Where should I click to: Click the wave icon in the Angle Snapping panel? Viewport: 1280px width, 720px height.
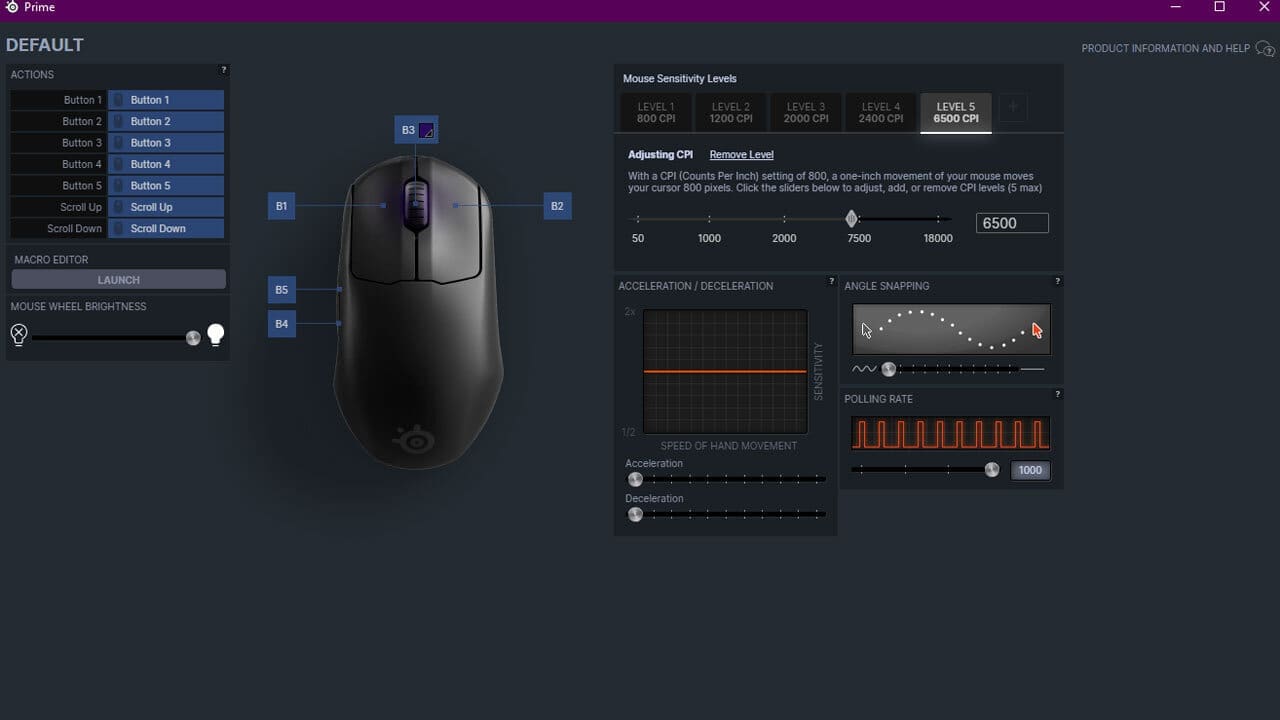pyautogui.click(x=864, y=369)
